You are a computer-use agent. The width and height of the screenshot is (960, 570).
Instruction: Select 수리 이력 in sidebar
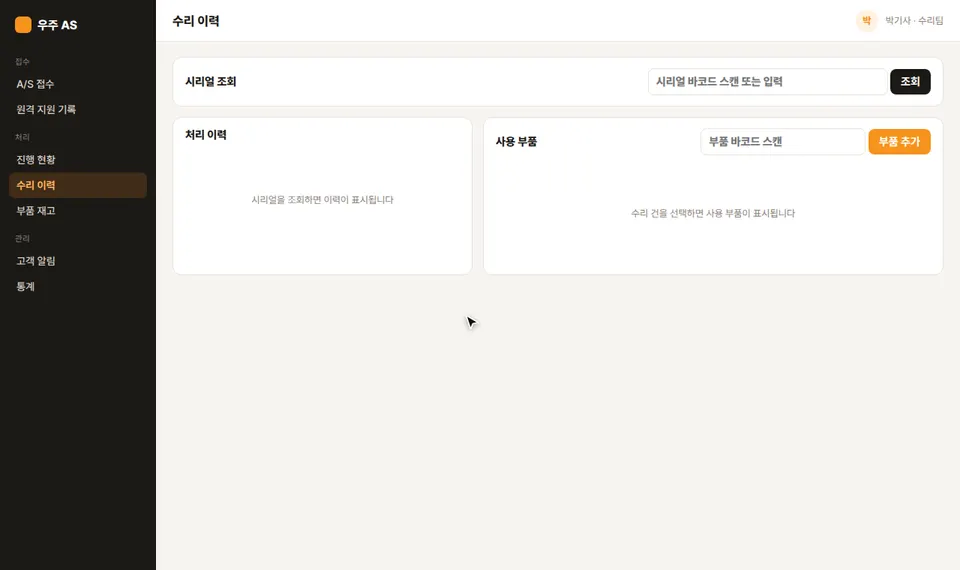point(78,185)
